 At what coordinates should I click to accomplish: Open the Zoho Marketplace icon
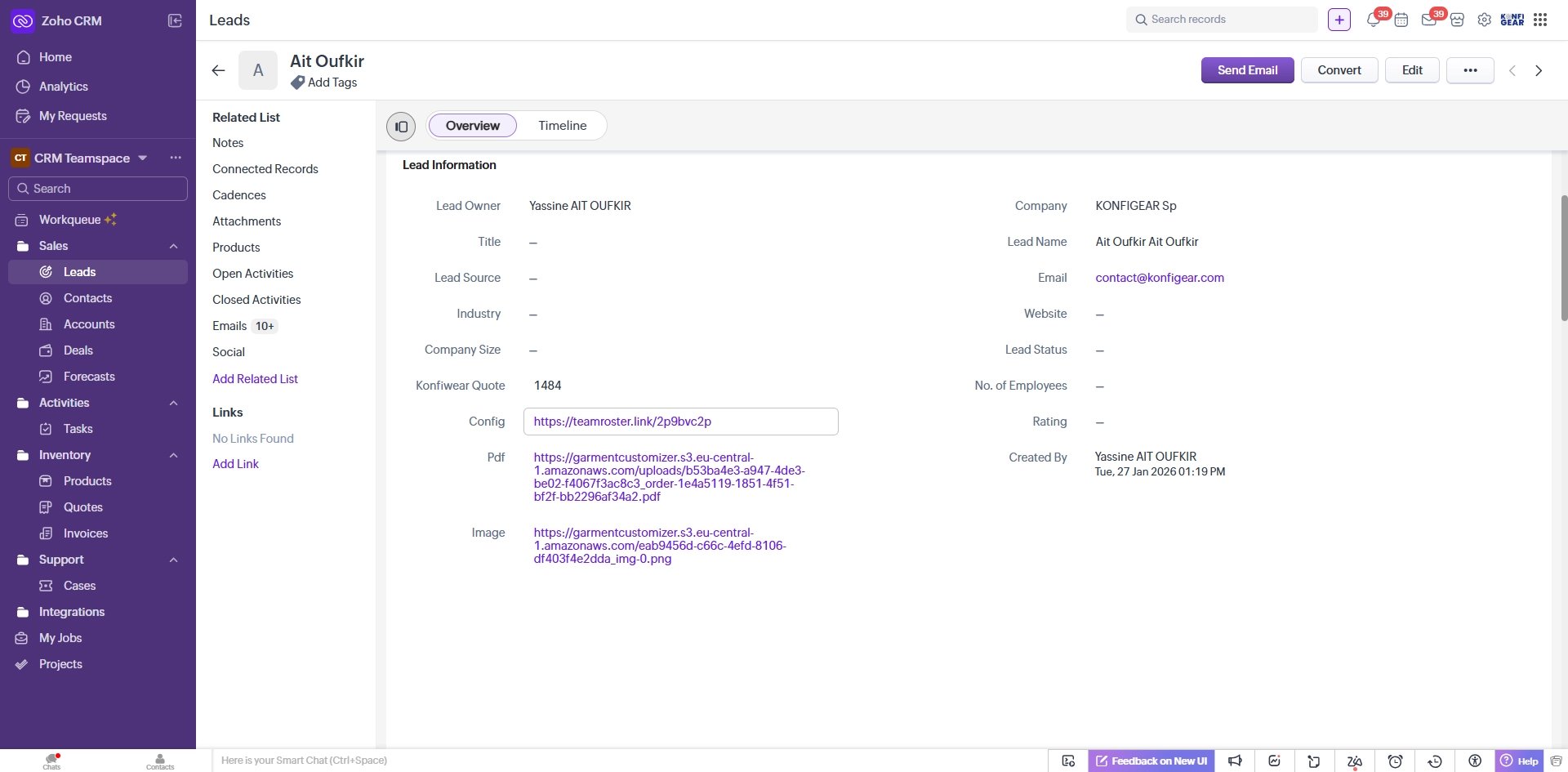[1458, 19]
